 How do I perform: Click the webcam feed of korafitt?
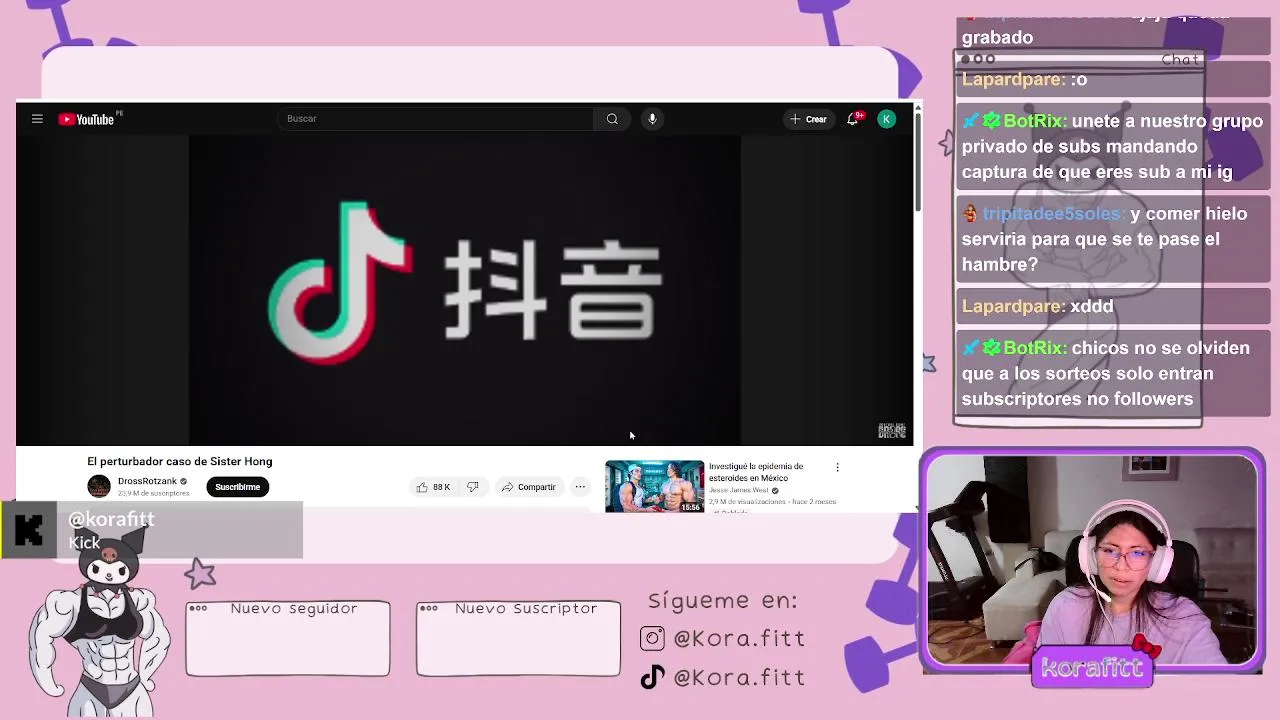[1092, 560]
